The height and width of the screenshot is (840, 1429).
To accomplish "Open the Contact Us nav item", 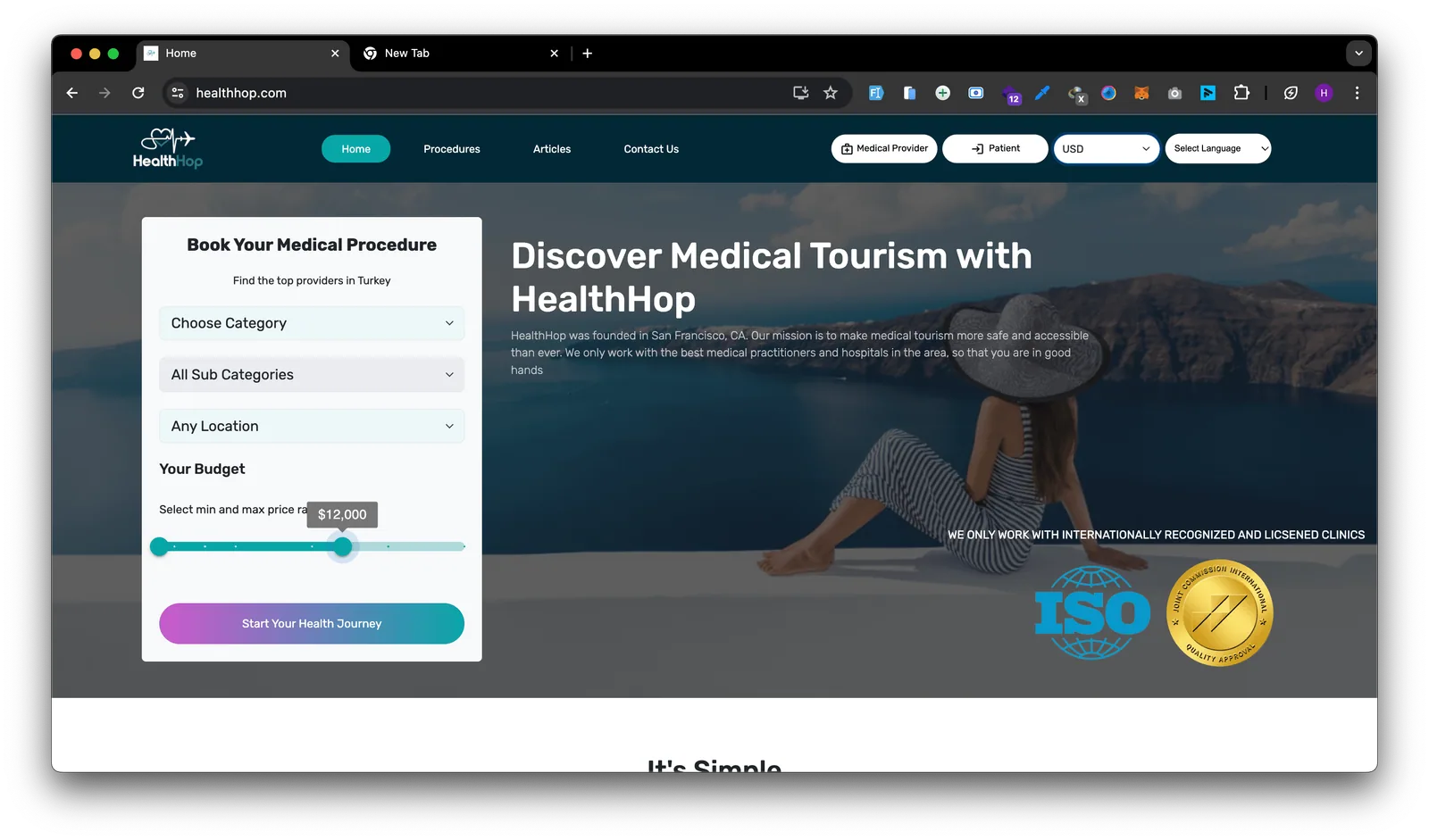I will [x=651, y=149].
